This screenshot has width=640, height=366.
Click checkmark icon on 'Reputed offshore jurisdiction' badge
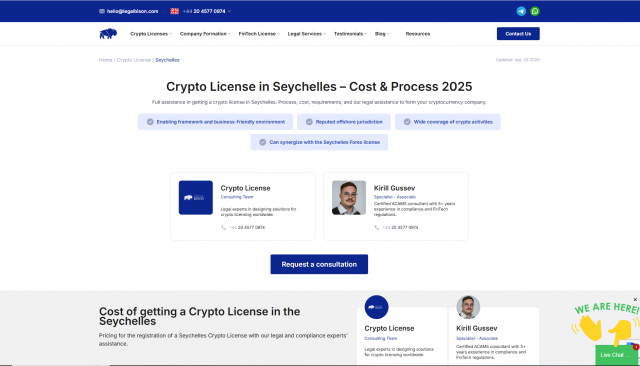coord(309,122)
